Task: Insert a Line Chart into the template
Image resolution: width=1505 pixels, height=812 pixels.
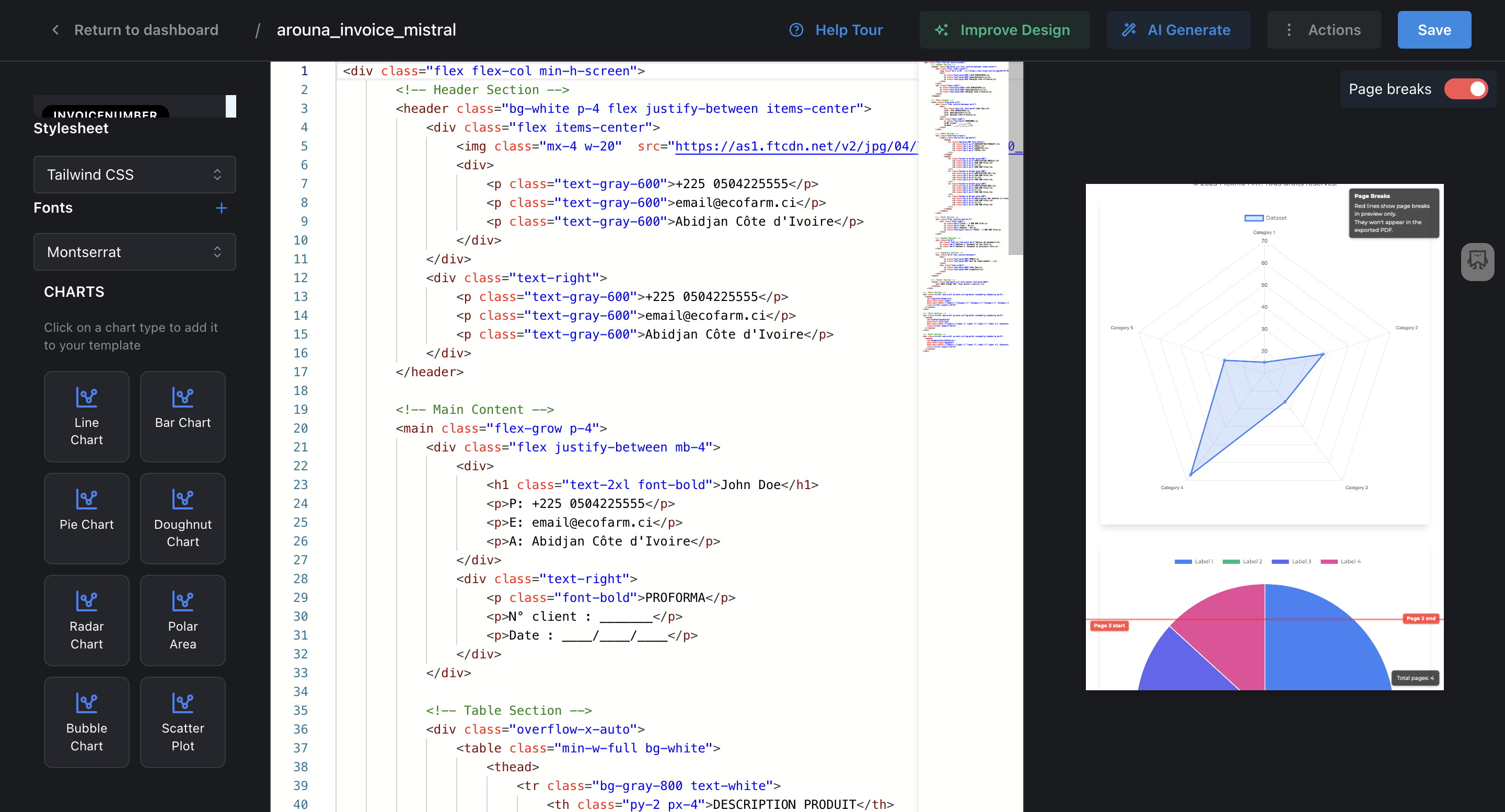Action: (86, 416)
